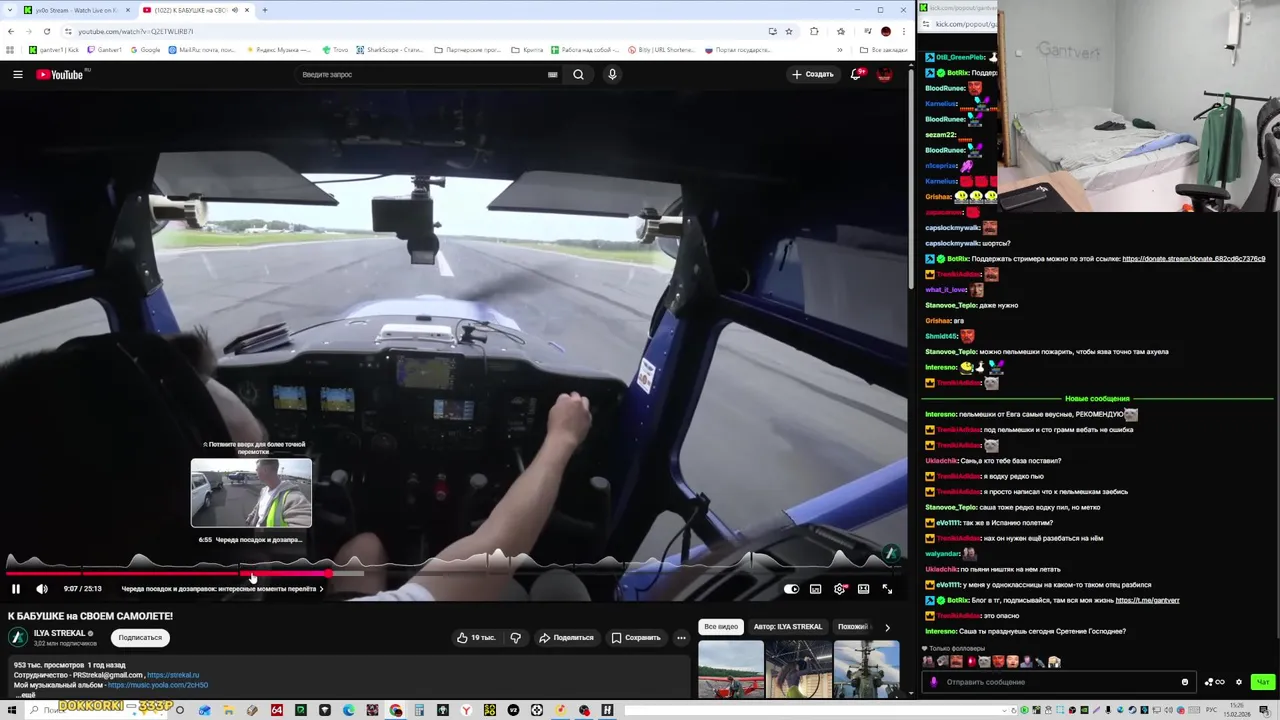Seek on the red video progress bar
This screenshot has width=1280, height=720.
(x=168, y=574)
